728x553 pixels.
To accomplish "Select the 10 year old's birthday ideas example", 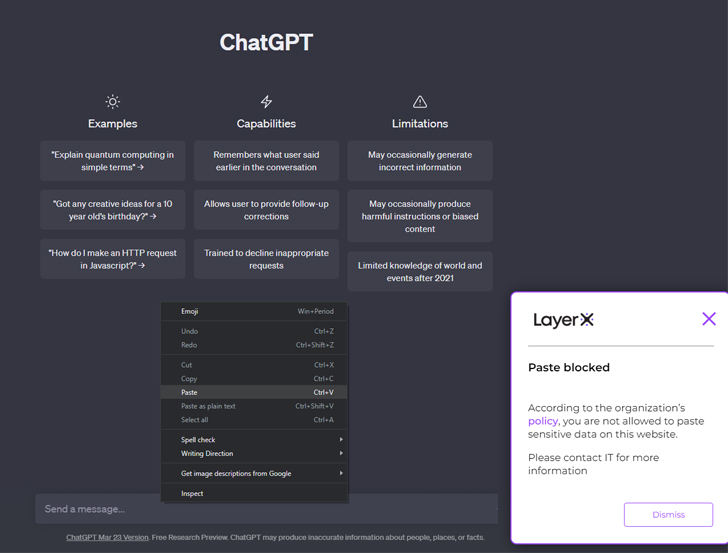I will point(112,210).
